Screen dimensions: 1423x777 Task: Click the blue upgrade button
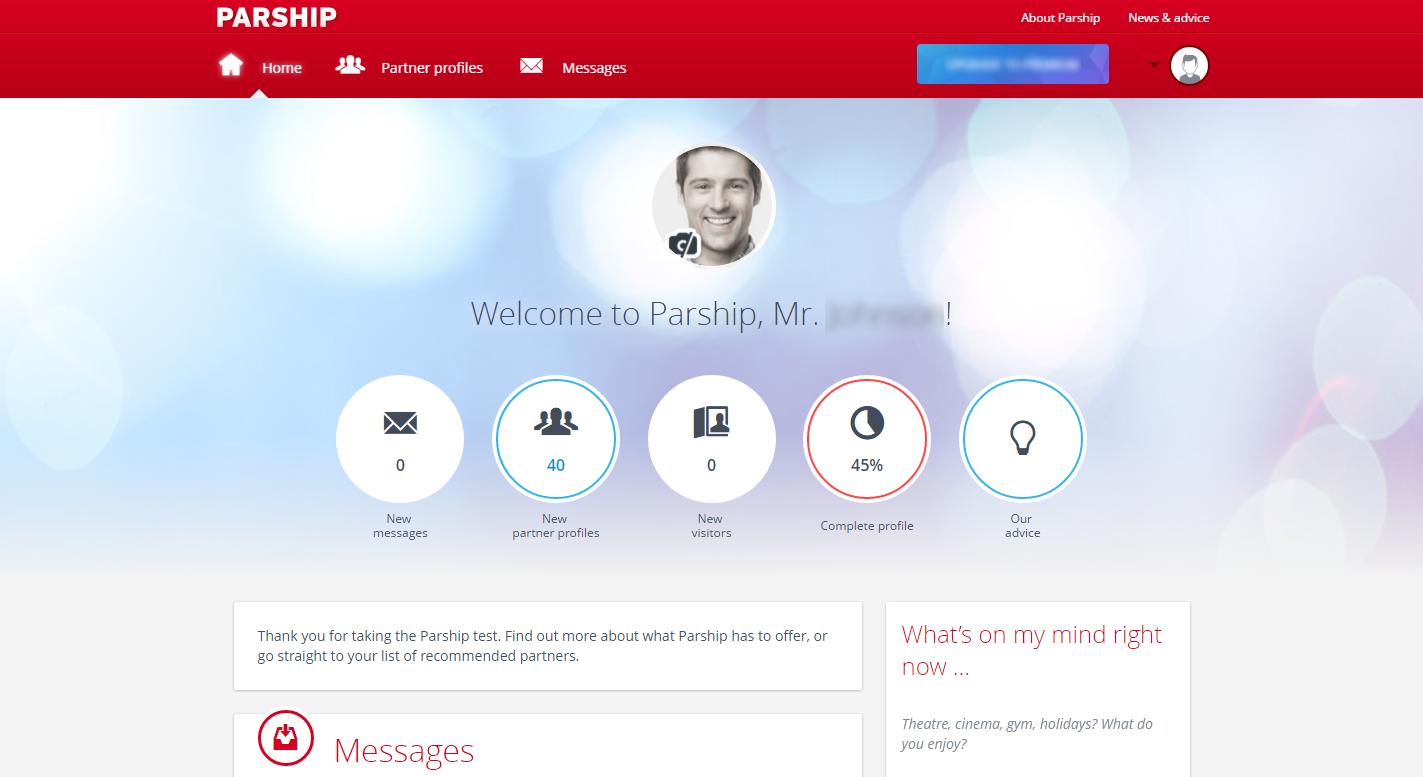click(x=1013, y=64)
